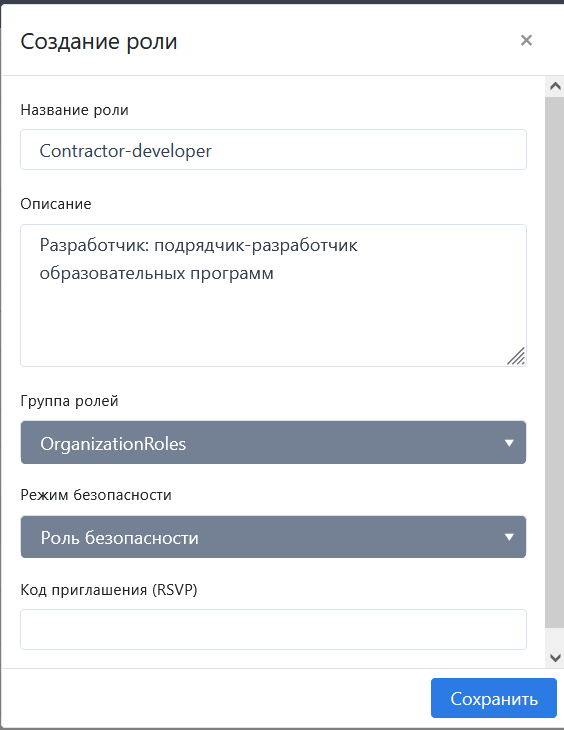Viewport: 564px width, 730px height.
Task: Click the scrollbar up arrow
Action: [555, 86]
